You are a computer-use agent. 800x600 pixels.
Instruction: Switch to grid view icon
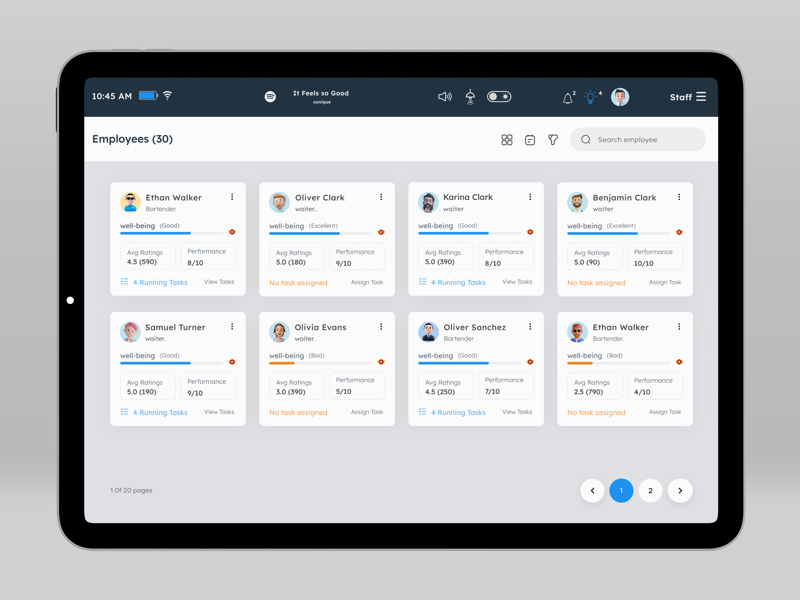507,140
